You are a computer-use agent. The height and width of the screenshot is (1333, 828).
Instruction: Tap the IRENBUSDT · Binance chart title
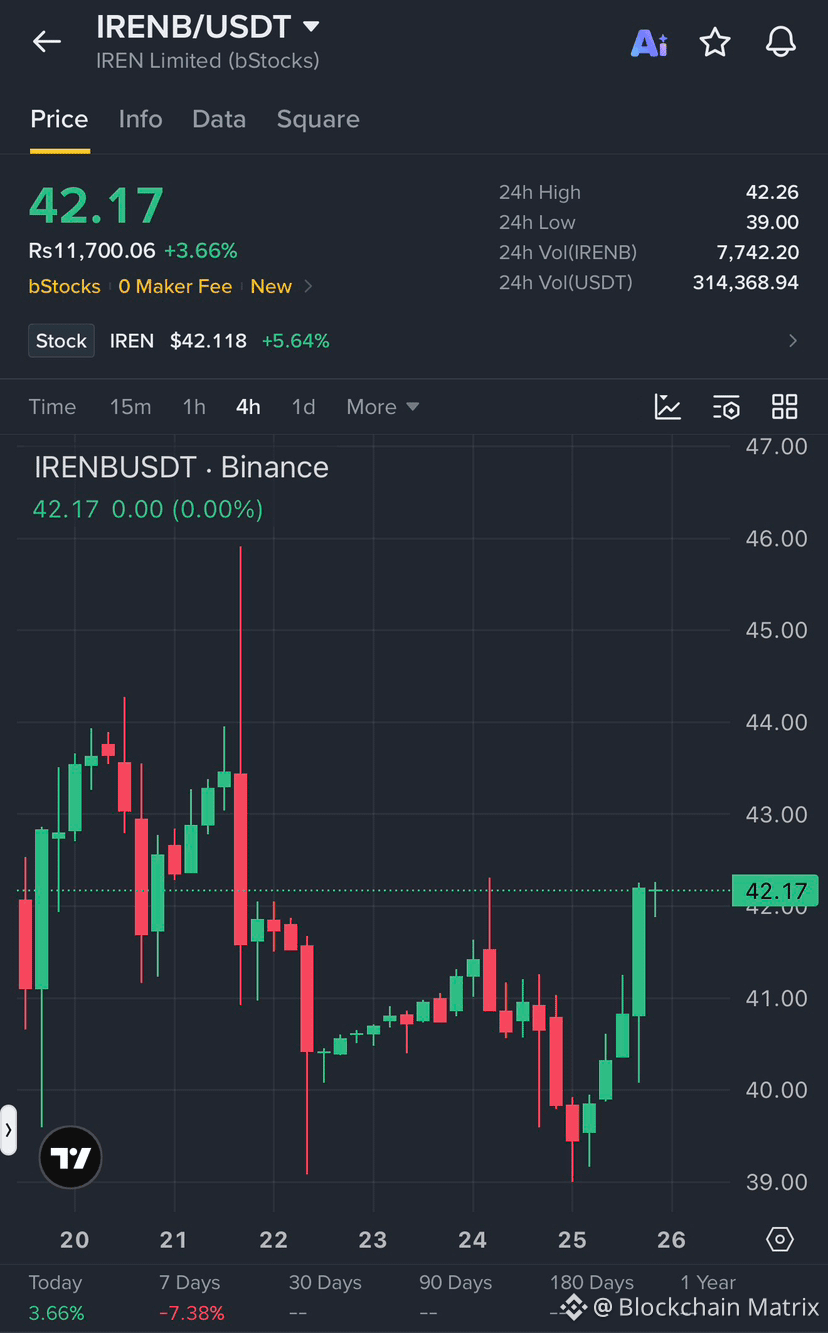point(181,468)
